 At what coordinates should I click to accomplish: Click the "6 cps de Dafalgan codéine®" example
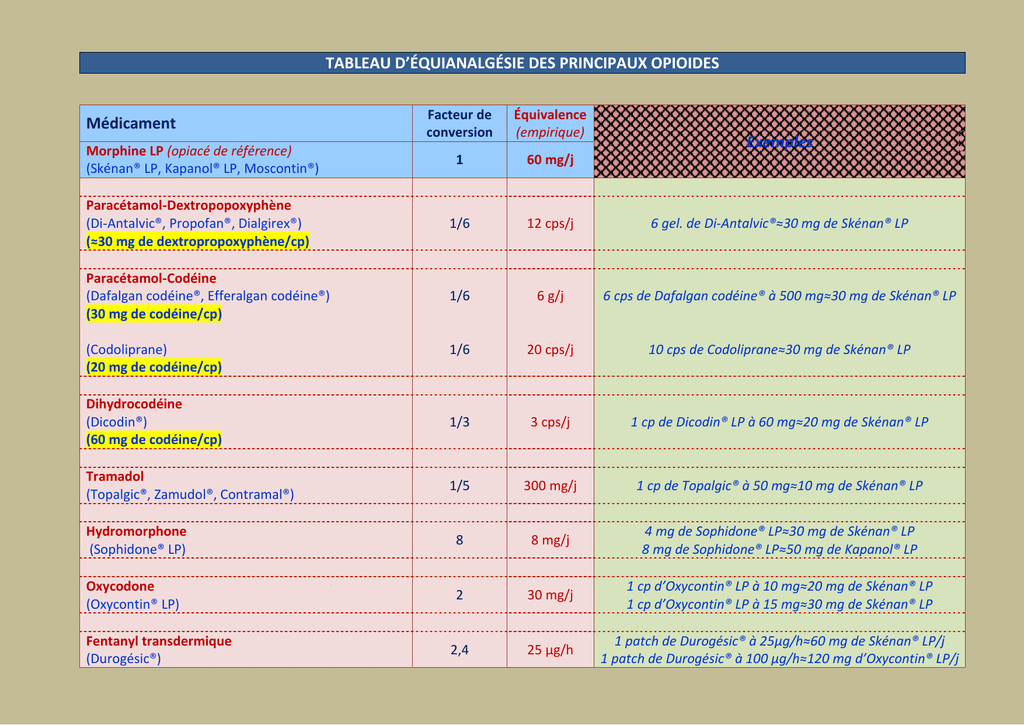click(779, 296)
